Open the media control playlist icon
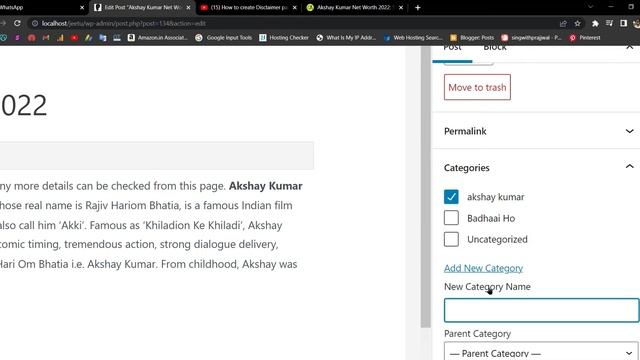Viewport: 640px width, 360px height. point(609,23)
